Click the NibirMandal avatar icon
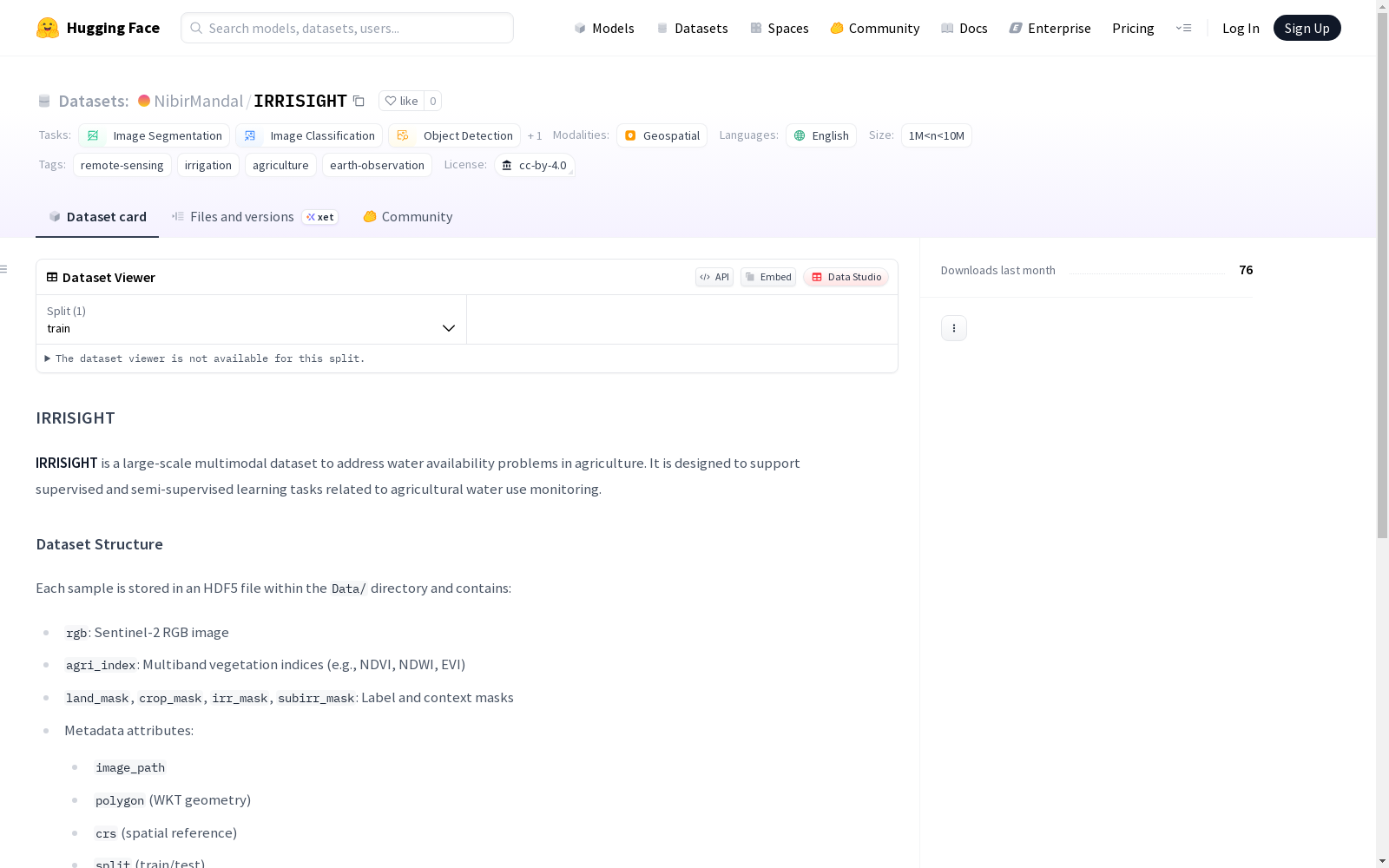The image size is (1389, 868). tap(144, 101)
